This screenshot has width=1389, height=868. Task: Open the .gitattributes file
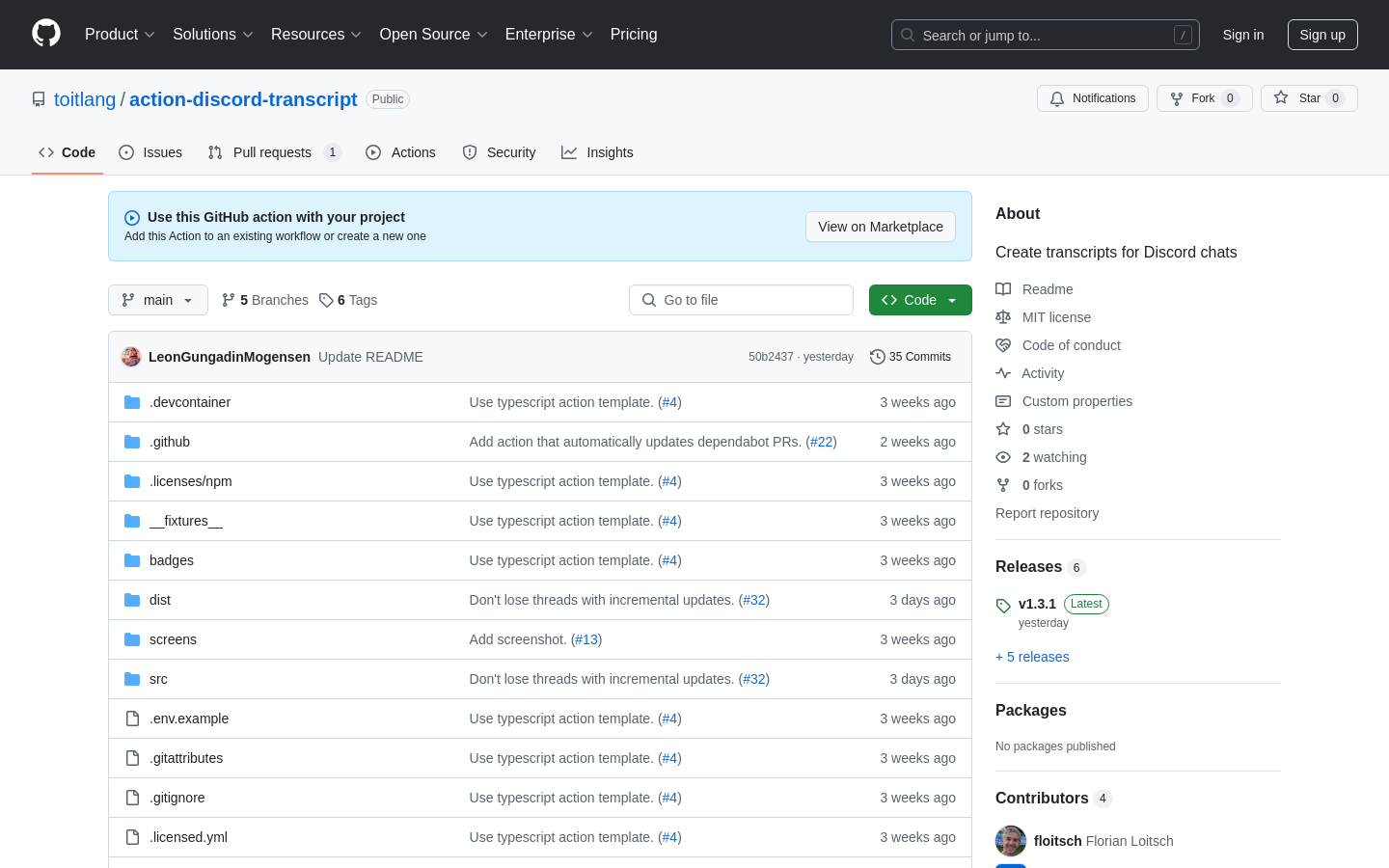pyautogui.click(x=186, y=758)
